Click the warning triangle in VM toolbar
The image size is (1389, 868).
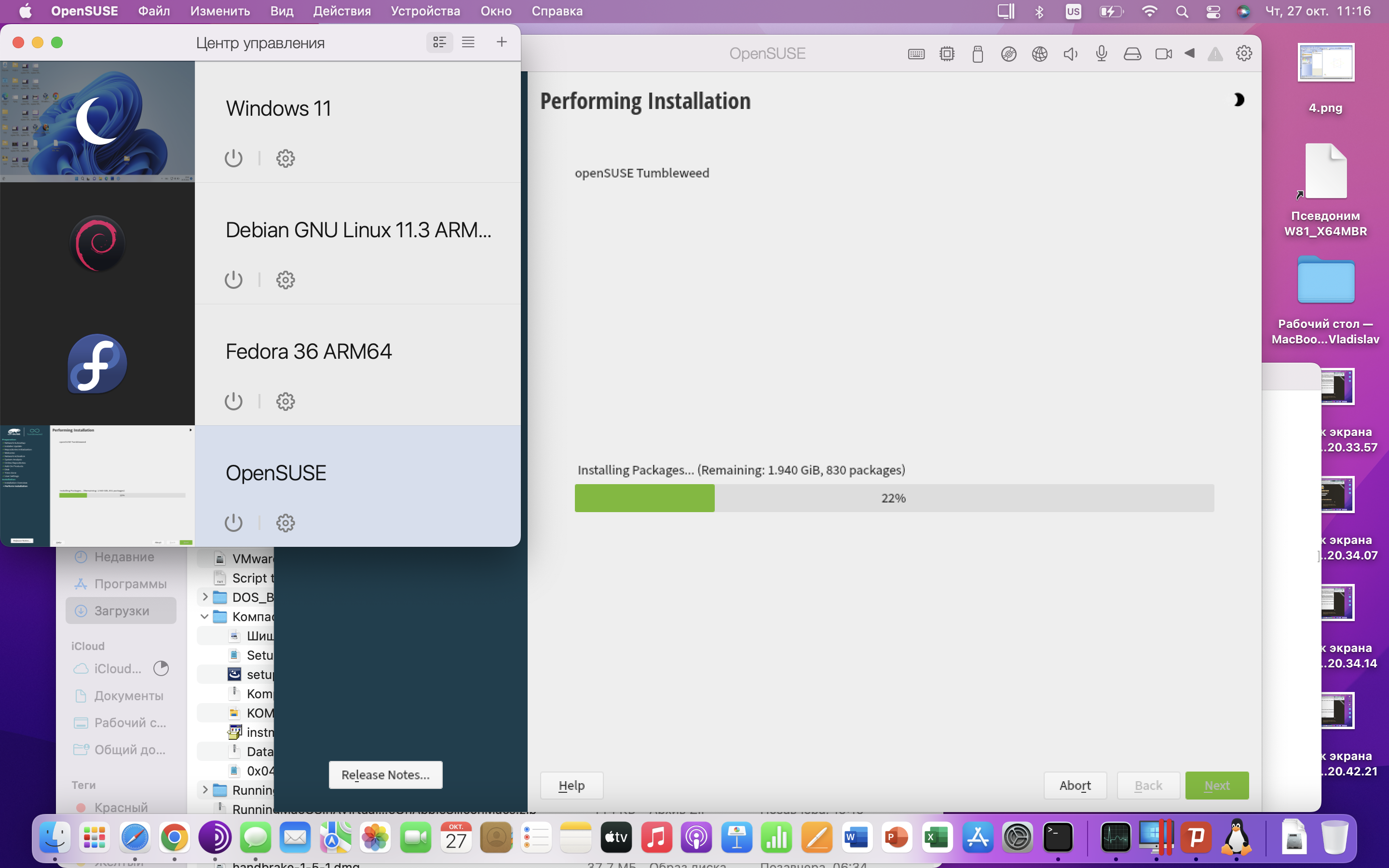pyautogui.click(x=1215, y=54)
